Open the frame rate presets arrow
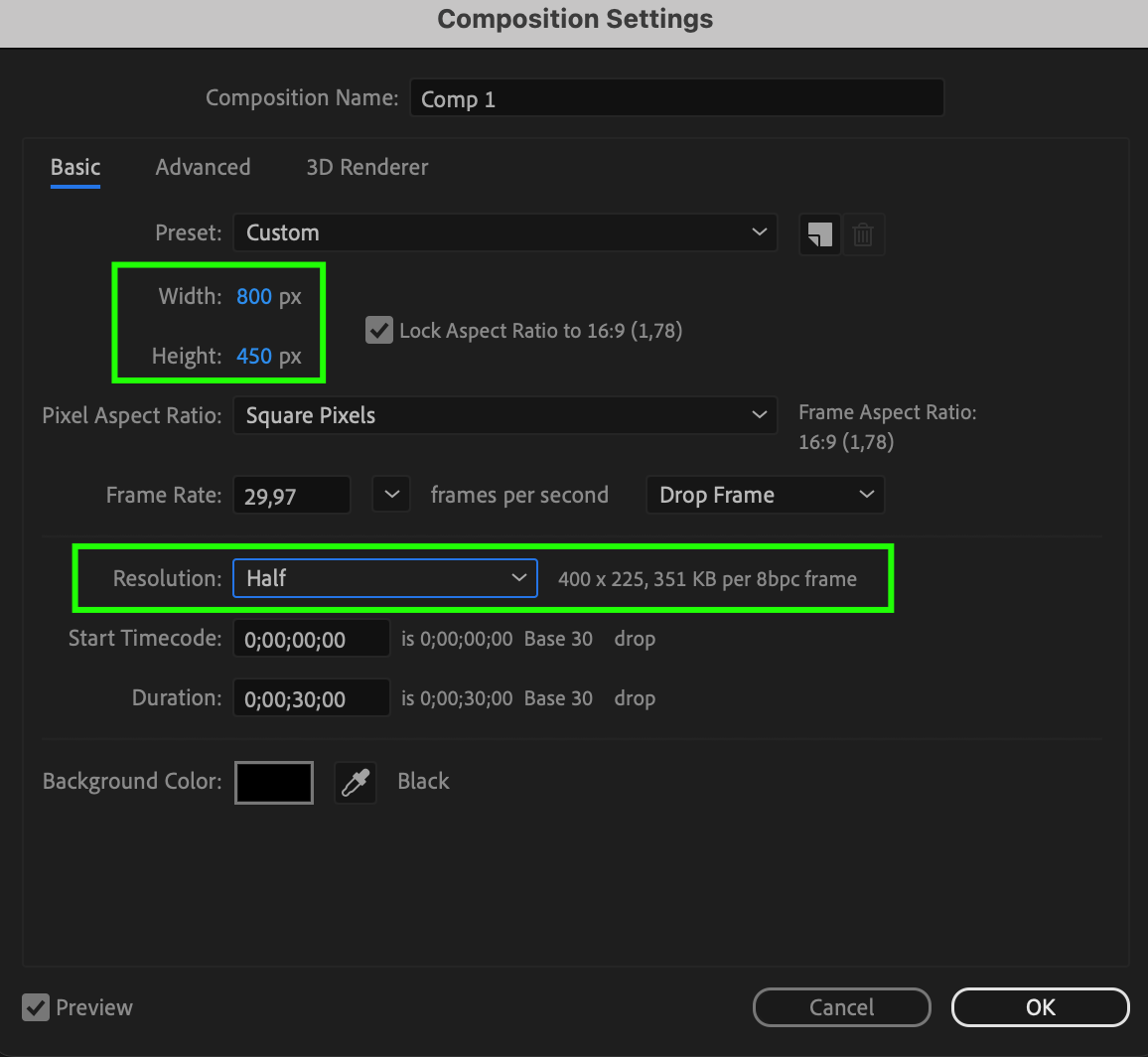 click(391, 495)
